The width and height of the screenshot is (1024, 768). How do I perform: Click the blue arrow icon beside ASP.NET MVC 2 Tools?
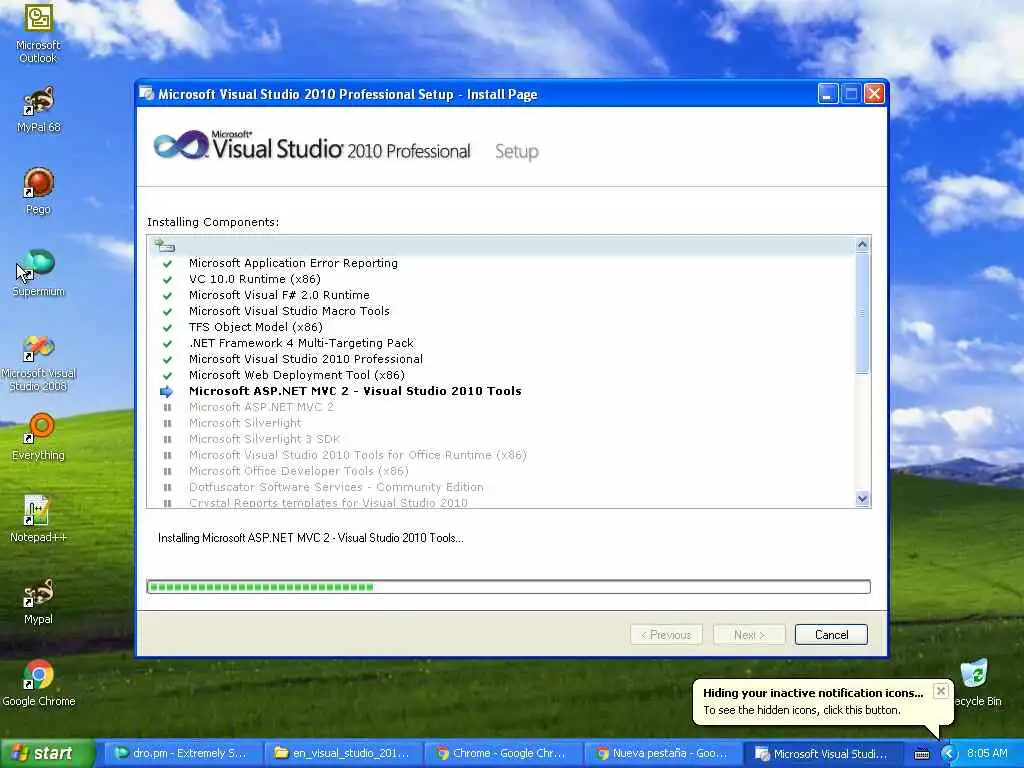coord(167,391)
